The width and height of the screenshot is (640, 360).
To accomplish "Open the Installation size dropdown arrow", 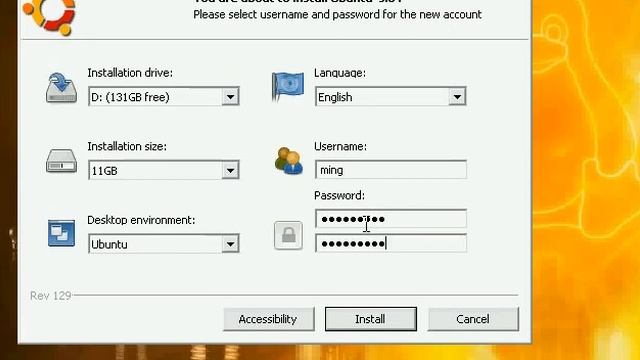I will tap(230, 171).
